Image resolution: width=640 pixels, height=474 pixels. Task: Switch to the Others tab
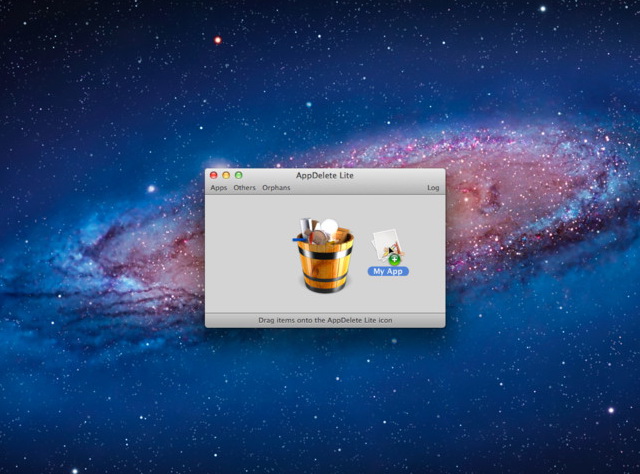244,188
